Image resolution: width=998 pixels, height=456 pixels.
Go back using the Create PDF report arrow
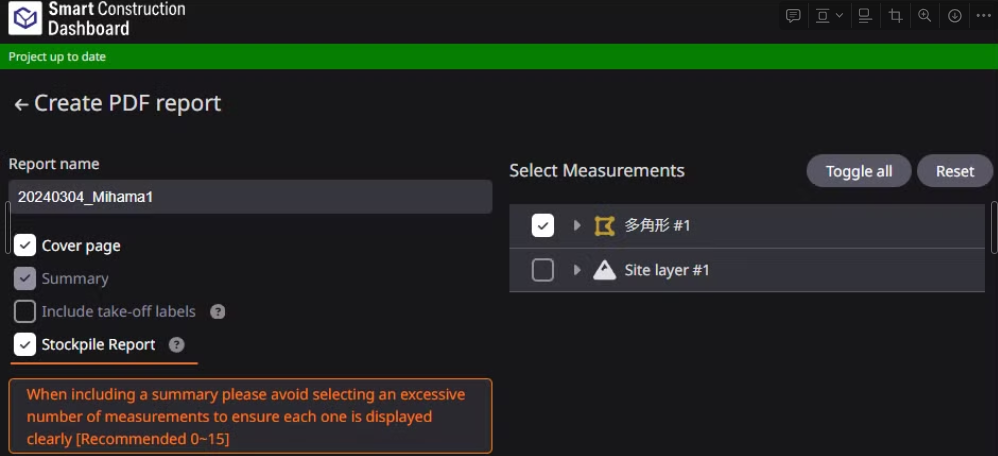pos(21,104)
